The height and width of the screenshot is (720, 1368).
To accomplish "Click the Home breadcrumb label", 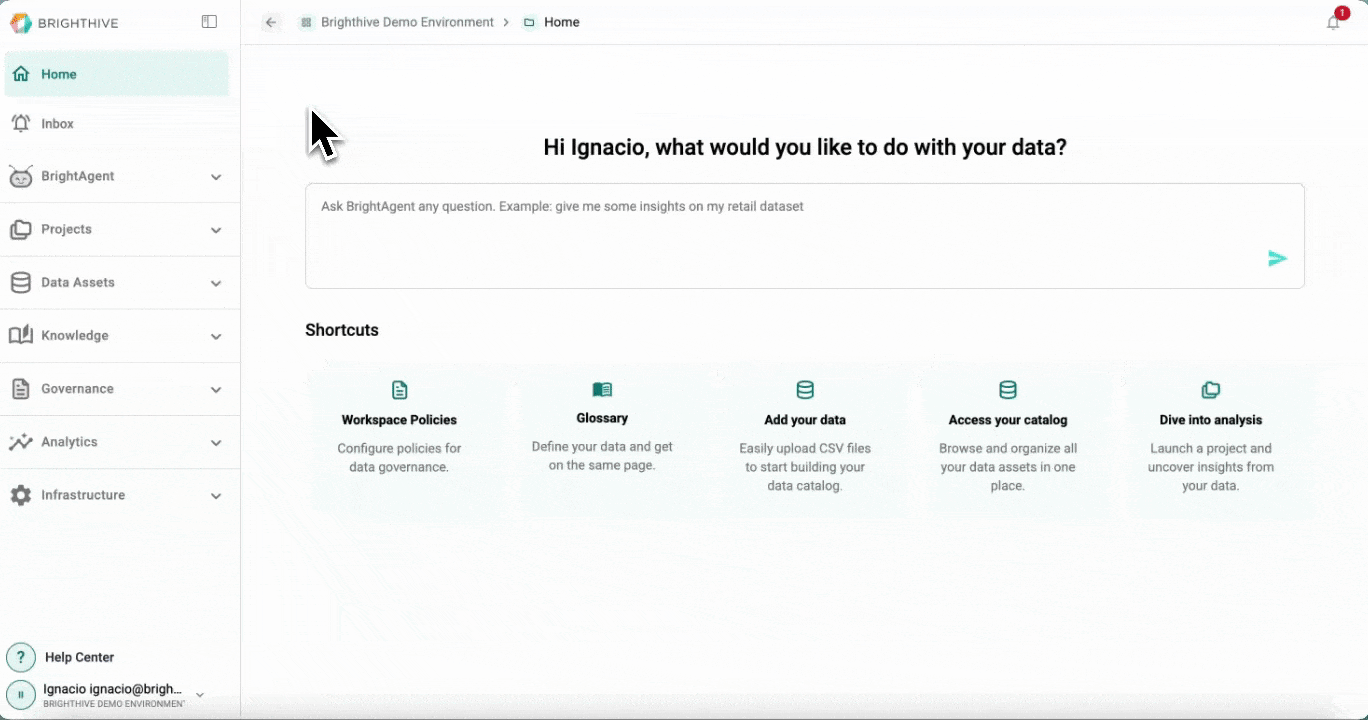I will click(562, 22).
